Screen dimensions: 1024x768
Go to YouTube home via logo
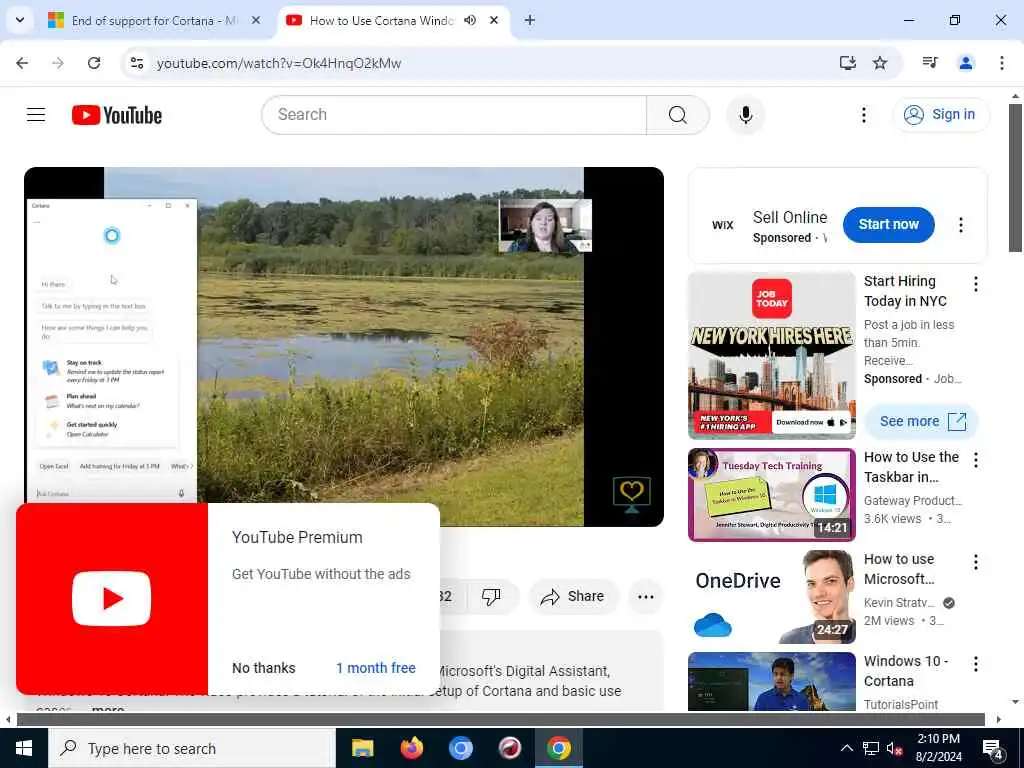click(117, 115)
